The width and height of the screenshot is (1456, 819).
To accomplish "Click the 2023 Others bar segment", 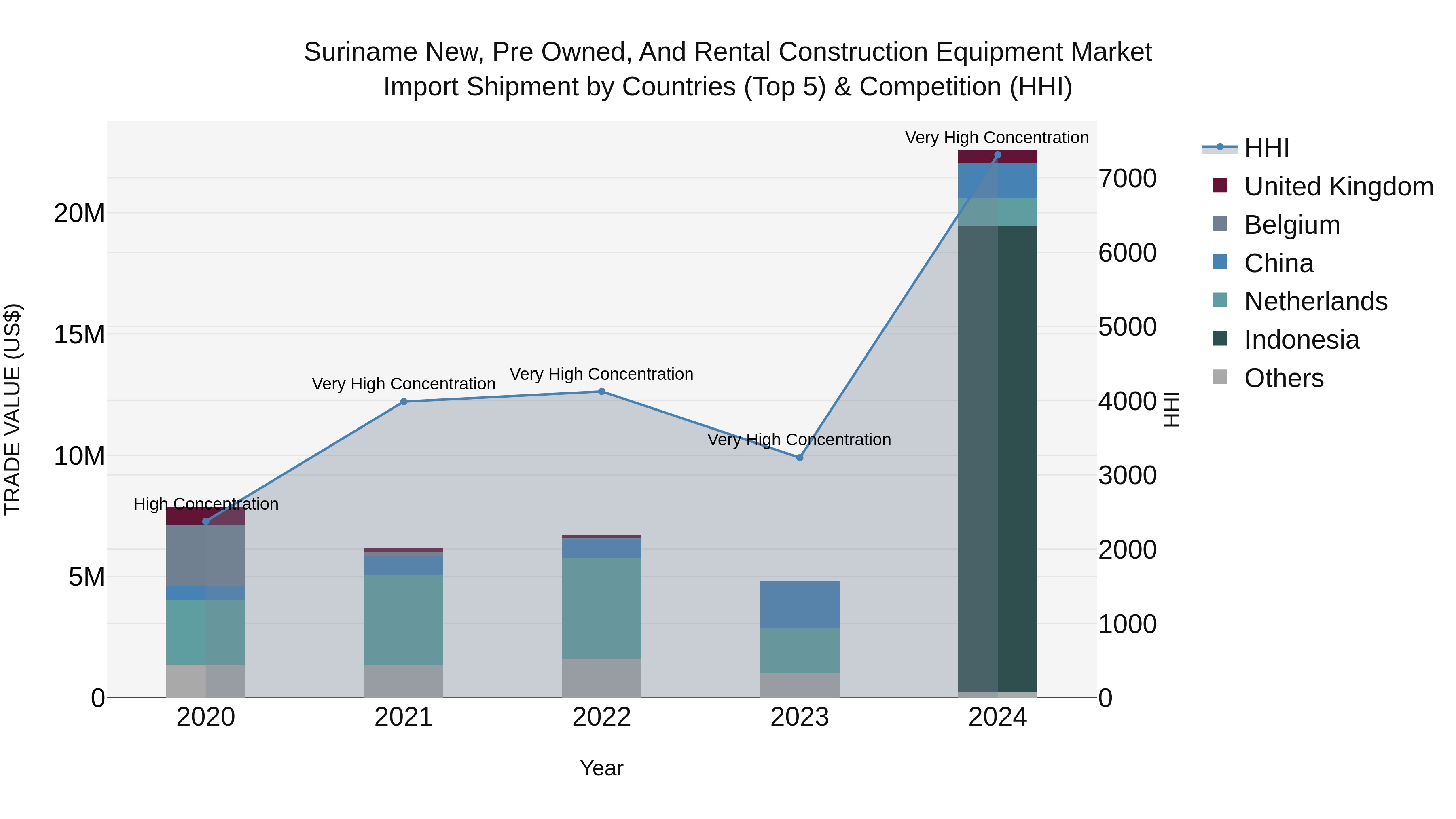I will pyautogui.click(x=800, y=685).
